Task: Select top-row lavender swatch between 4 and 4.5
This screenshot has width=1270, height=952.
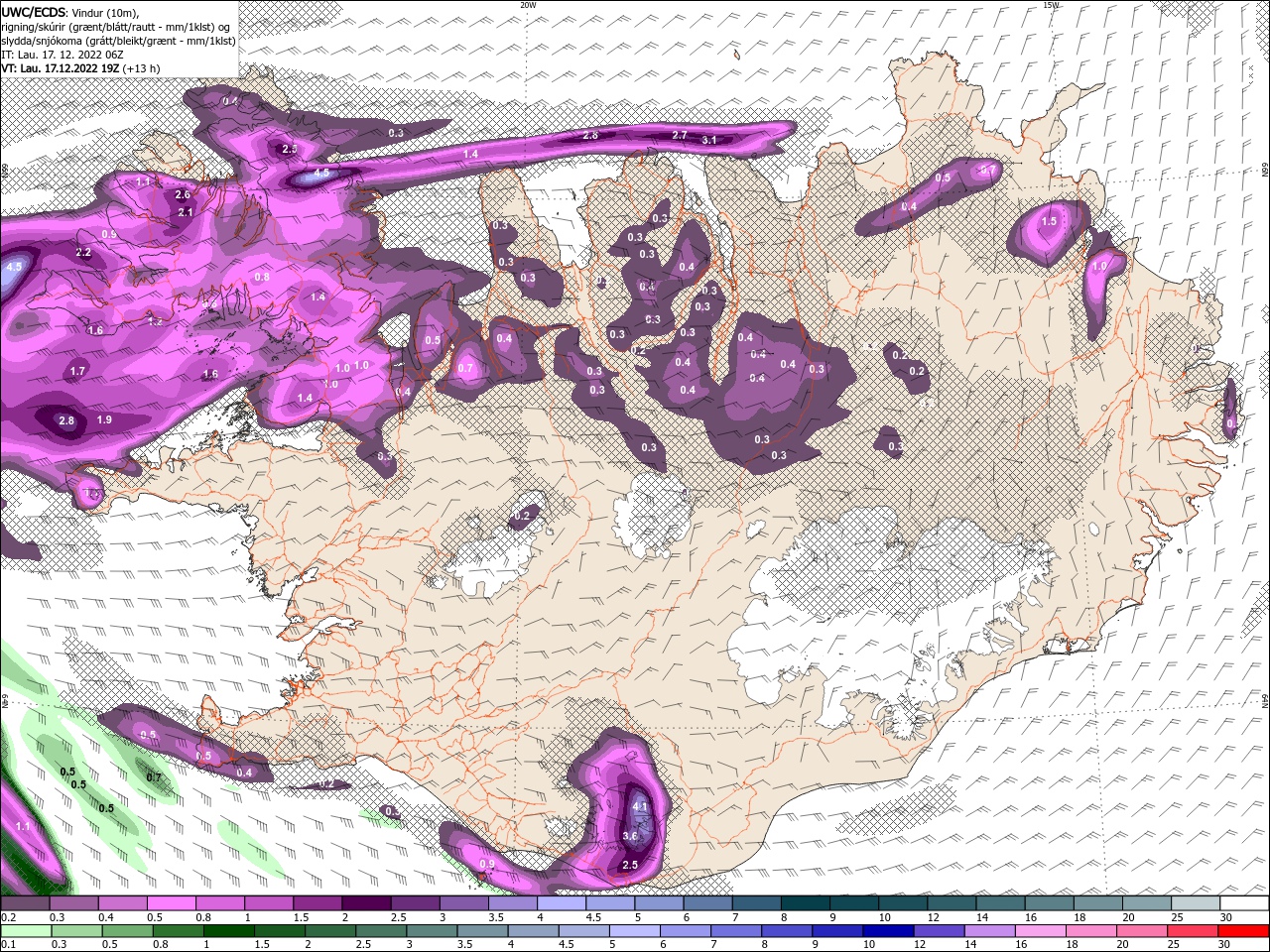Action: [x=560, y=904]
